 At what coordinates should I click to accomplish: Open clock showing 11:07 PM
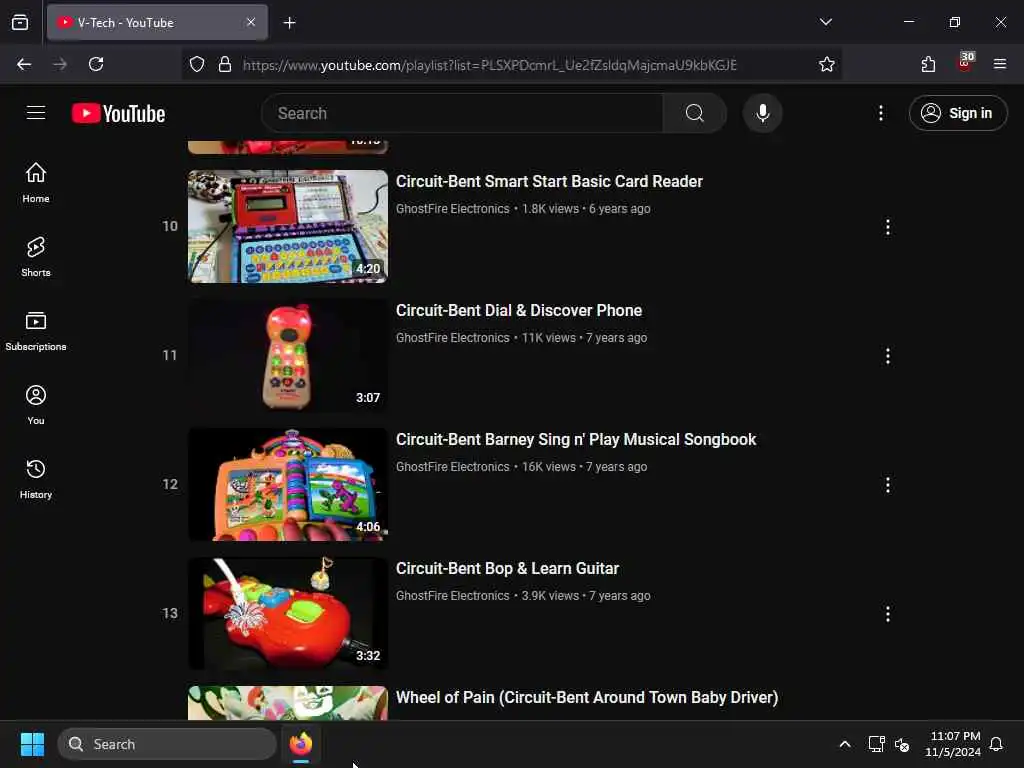point(952,744)
